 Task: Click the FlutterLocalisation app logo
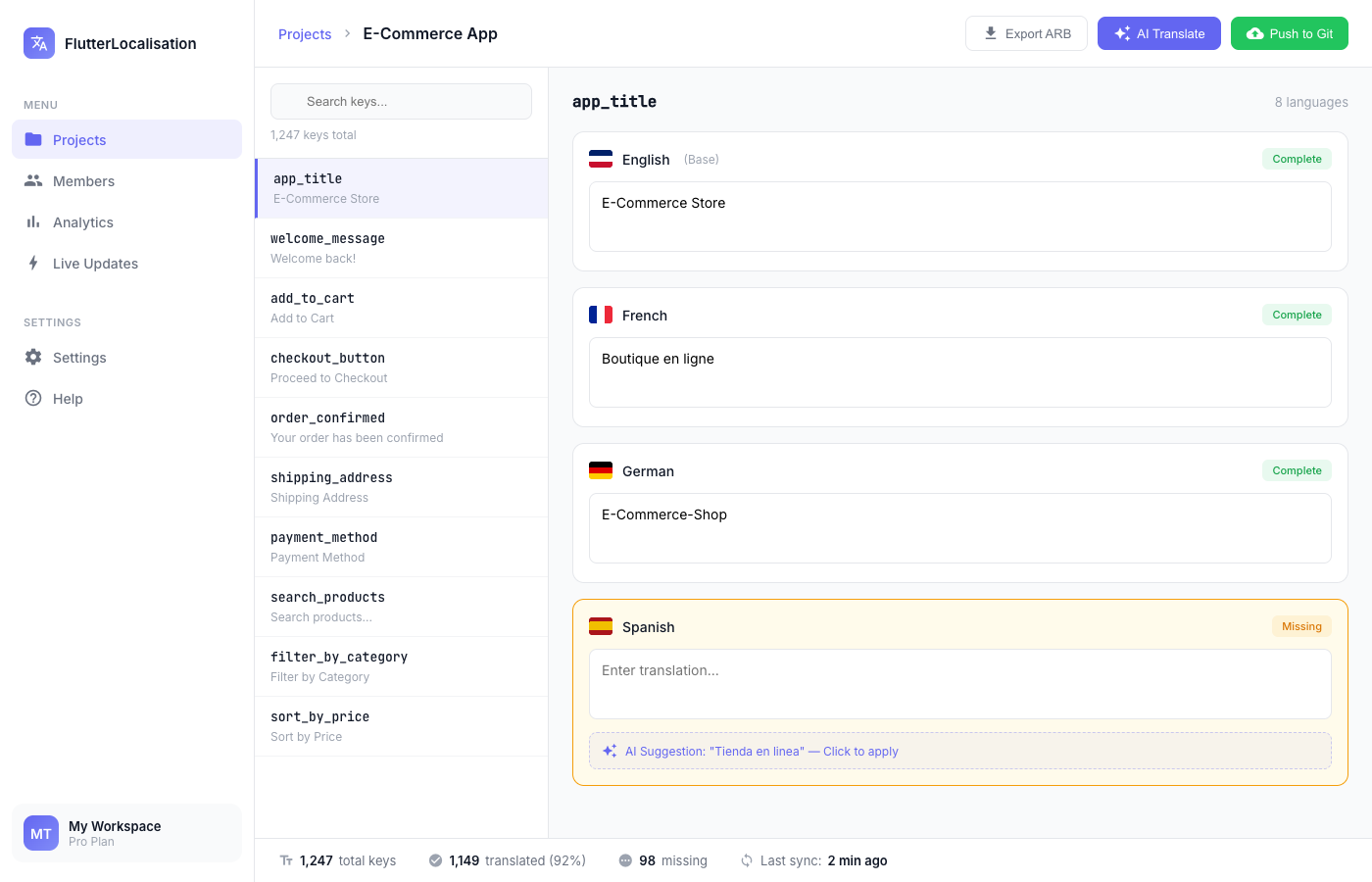pyautogui.click(x=39, y=43)
